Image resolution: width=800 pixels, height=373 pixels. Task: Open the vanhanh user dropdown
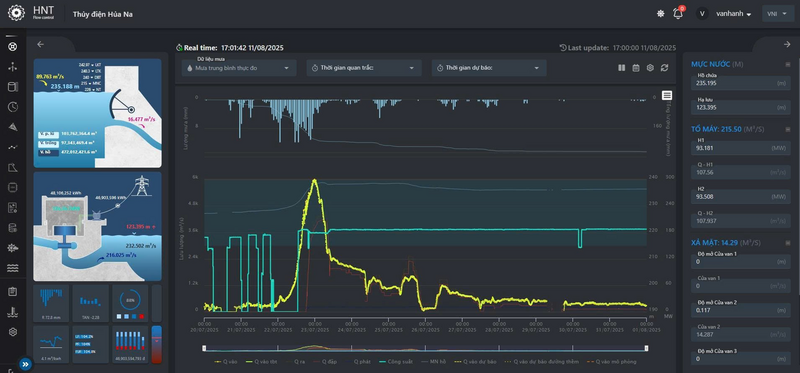[734, 14]
